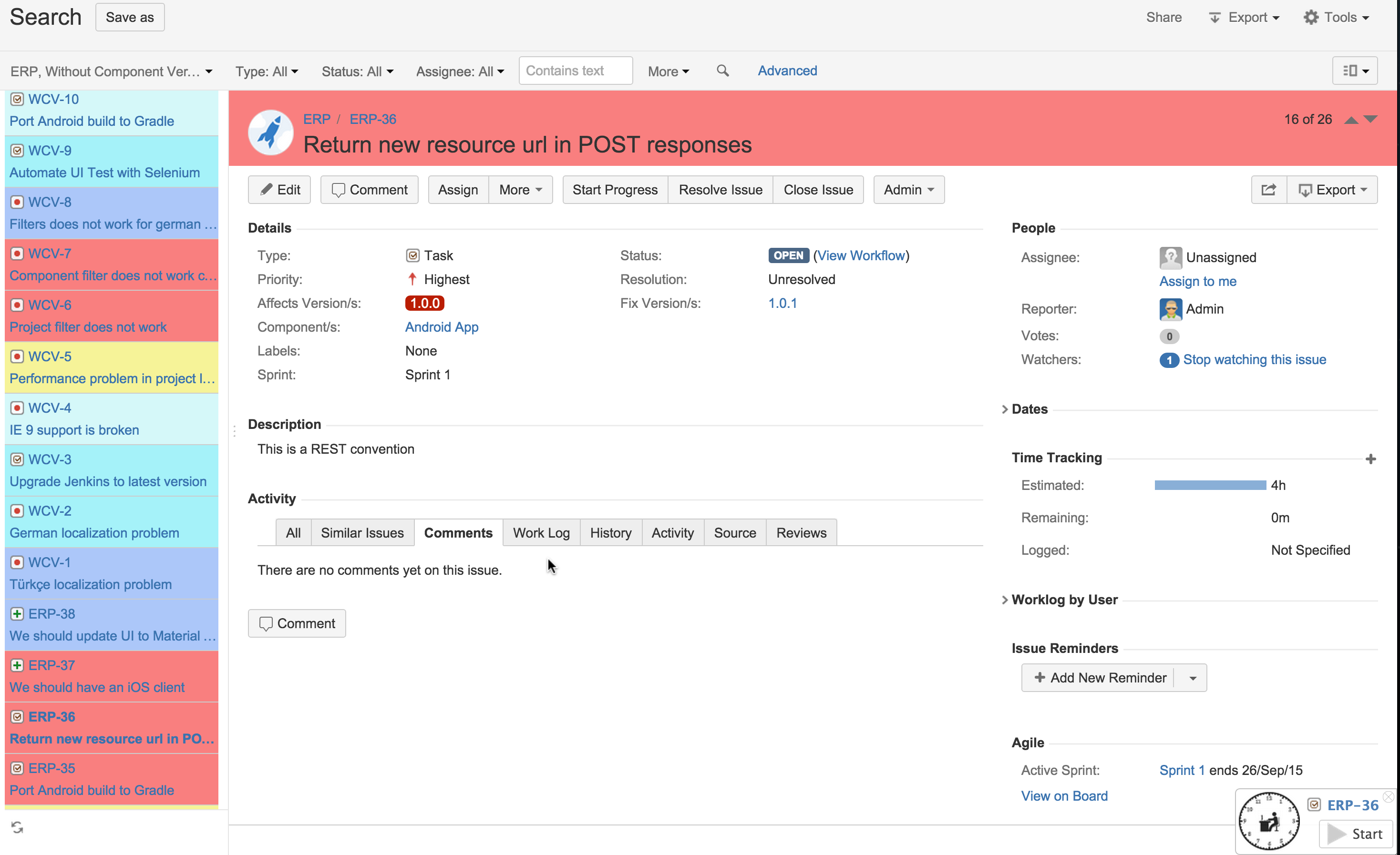Image resolution: width=1400 pixels, height=855 pixels.
Task: Switch to the History tab
Action: [x=610, y=532]
